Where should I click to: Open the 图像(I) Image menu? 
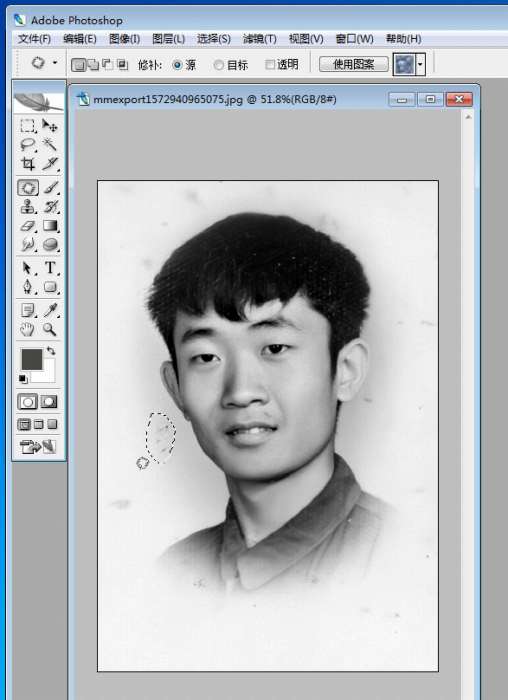click(125, 39)
